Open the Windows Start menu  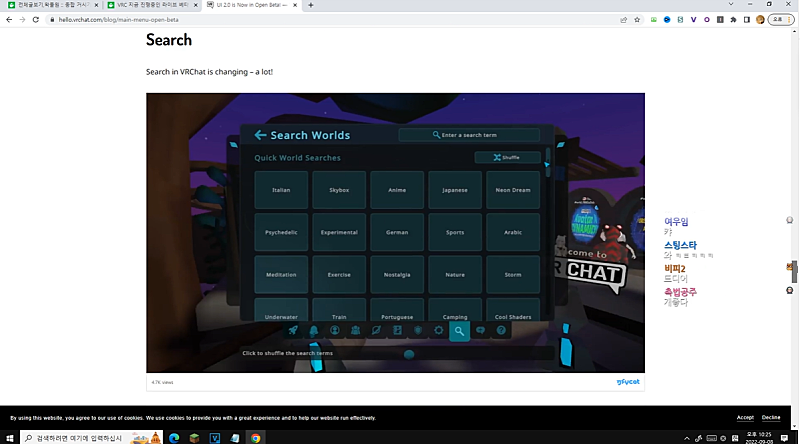click(x=10, y=438)
